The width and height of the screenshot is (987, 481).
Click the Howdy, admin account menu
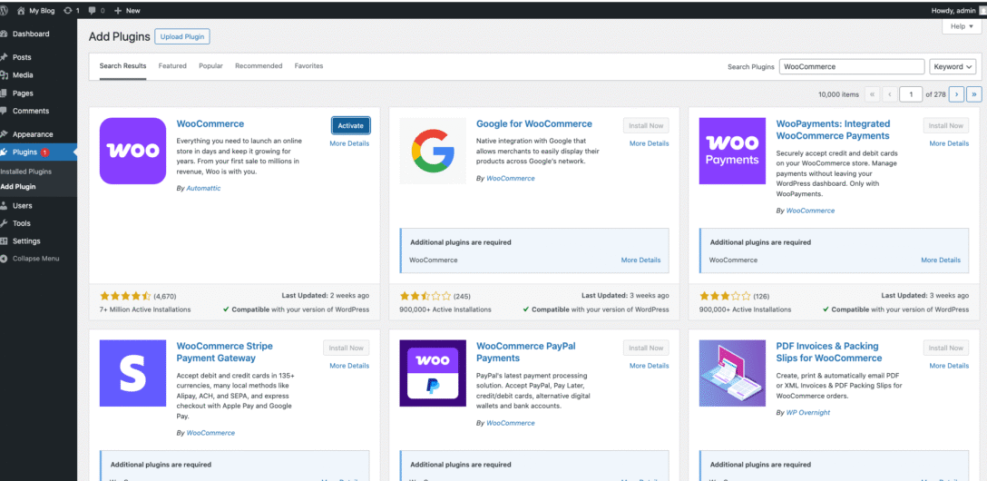click(954, 11)
